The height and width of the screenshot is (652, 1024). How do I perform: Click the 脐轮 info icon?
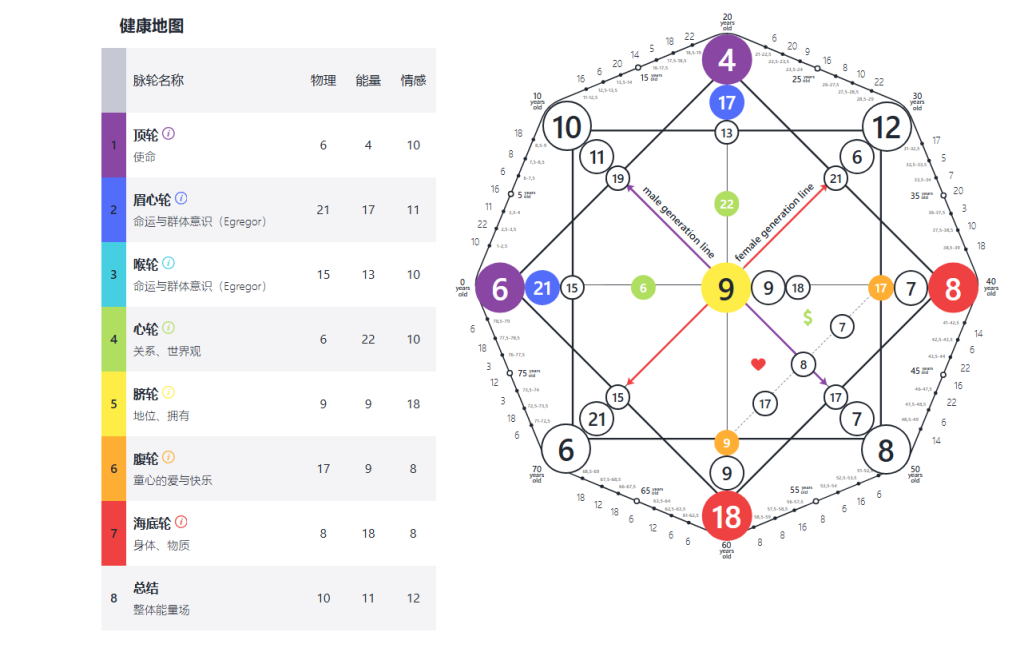[x=169, y=393]
